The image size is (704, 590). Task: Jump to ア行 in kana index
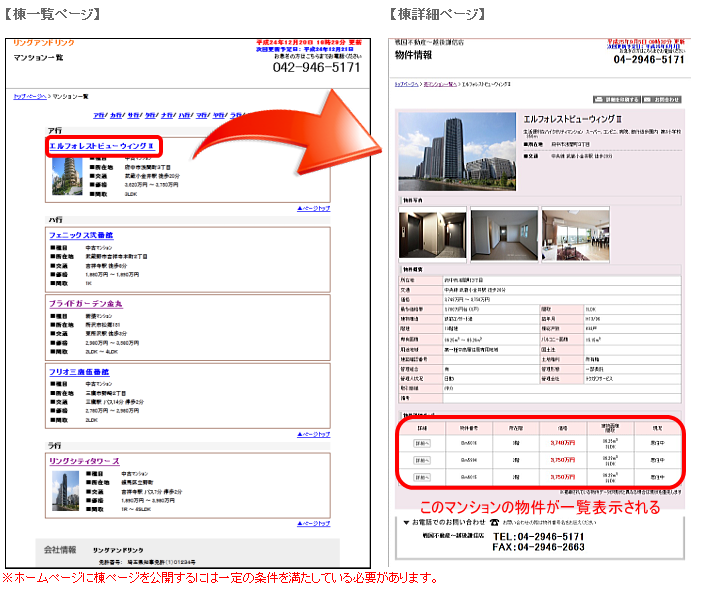click(99, 115)
